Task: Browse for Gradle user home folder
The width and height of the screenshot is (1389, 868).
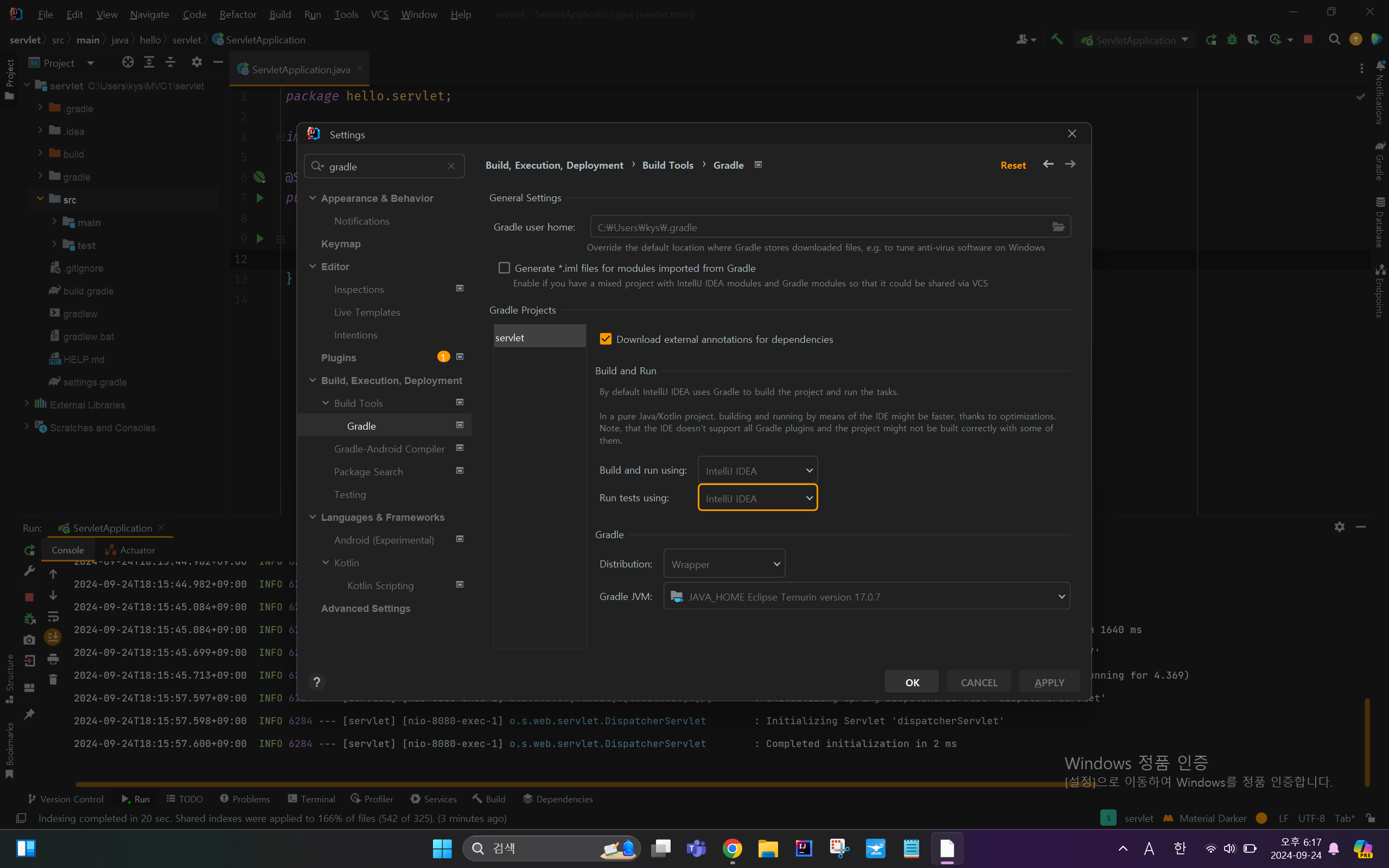Action: (x=1058, y=227)
